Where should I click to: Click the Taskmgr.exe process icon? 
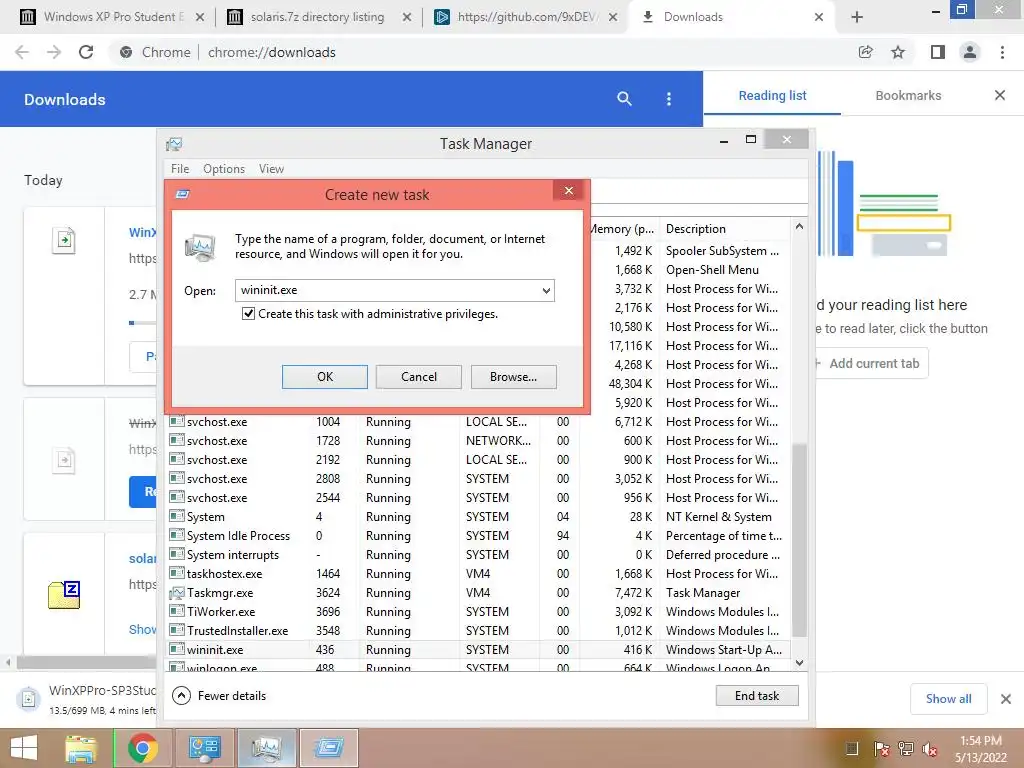coord(176,593)
